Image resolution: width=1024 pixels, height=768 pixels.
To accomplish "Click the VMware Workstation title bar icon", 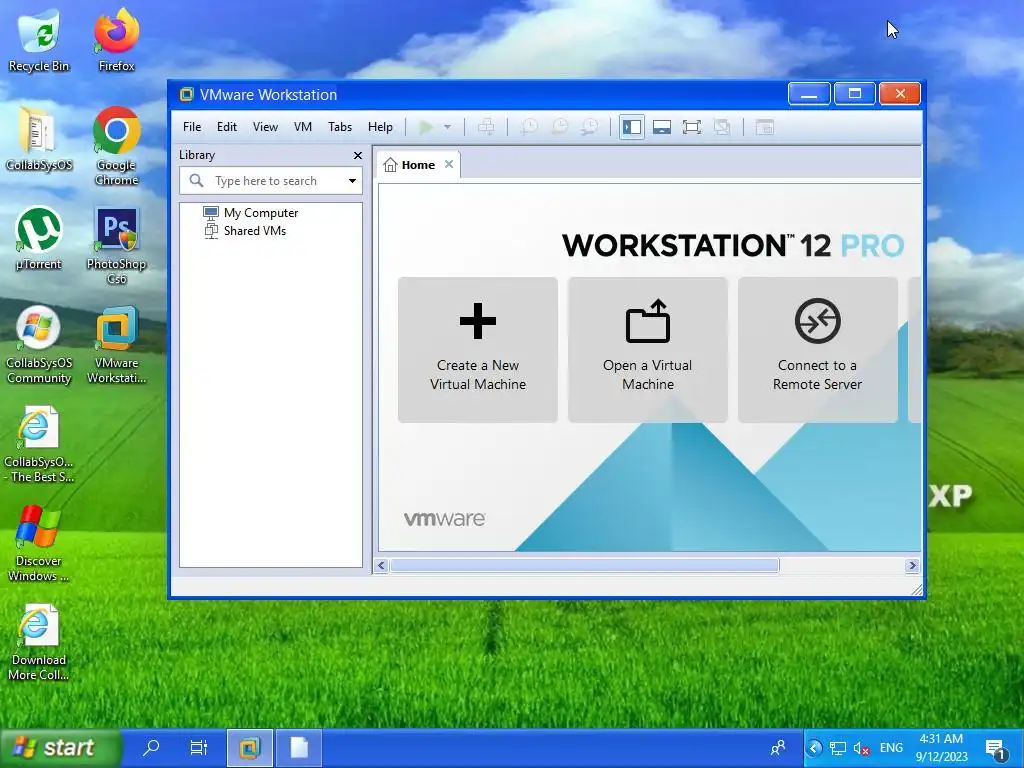I will pos(186,95).
